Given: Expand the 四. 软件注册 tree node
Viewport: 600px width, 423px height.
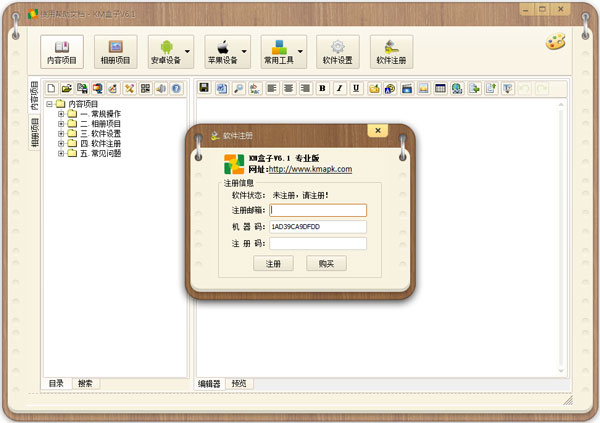Looking at the screenshot, I should point(61,144).
